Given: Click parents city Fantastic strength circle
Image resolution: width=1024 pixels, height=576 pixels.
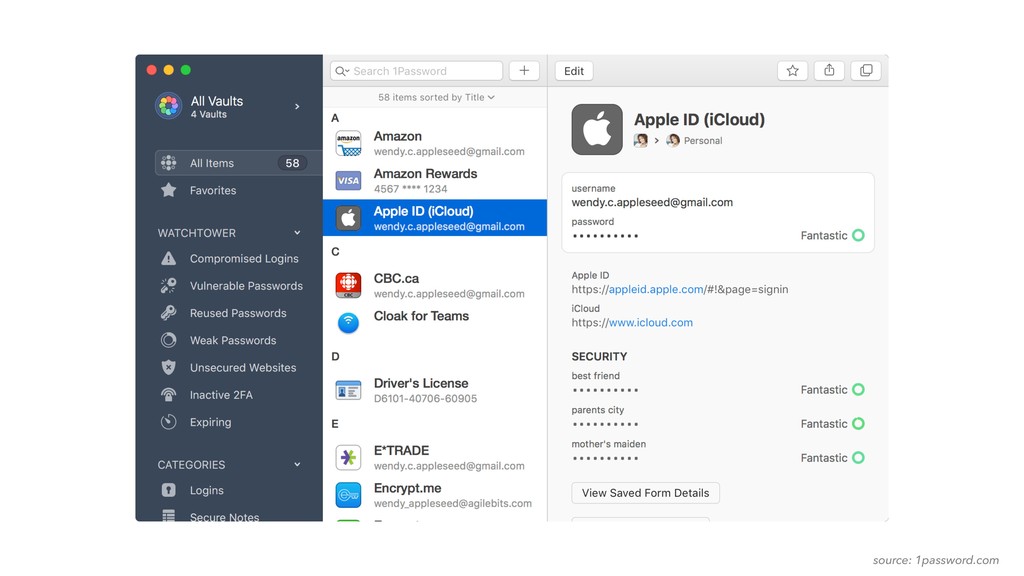Looking at the screenshot, I should coord(858,423).
